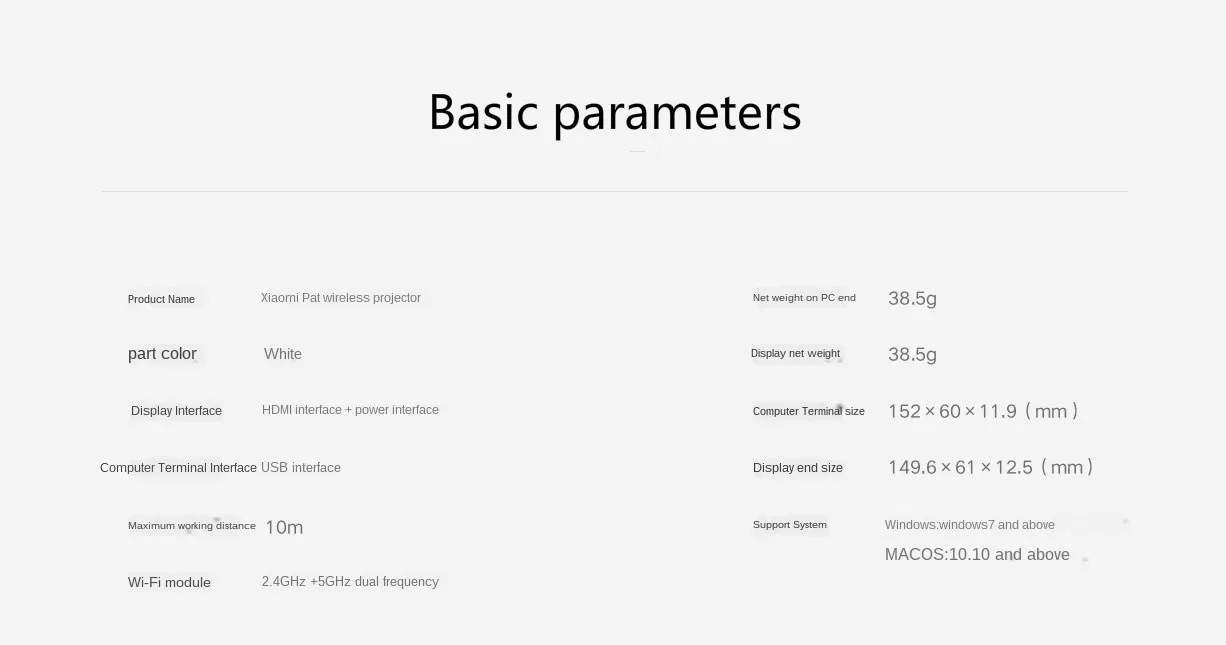Click the Display net weight label
Viewport: 1226px width, 645px height.
(795, 354)
